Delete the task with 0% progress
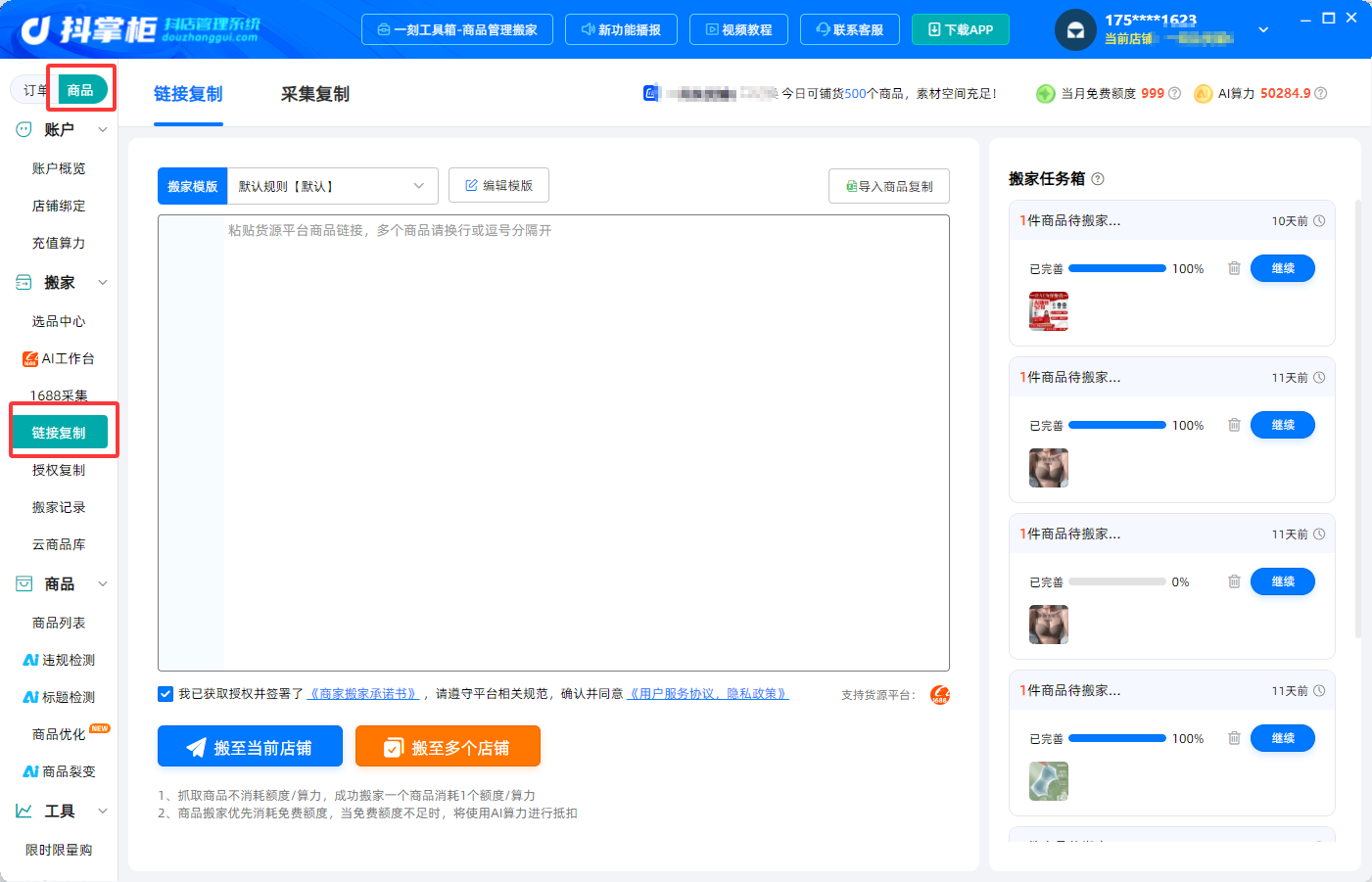1372x882 pixels. (x=1234, y=581)
